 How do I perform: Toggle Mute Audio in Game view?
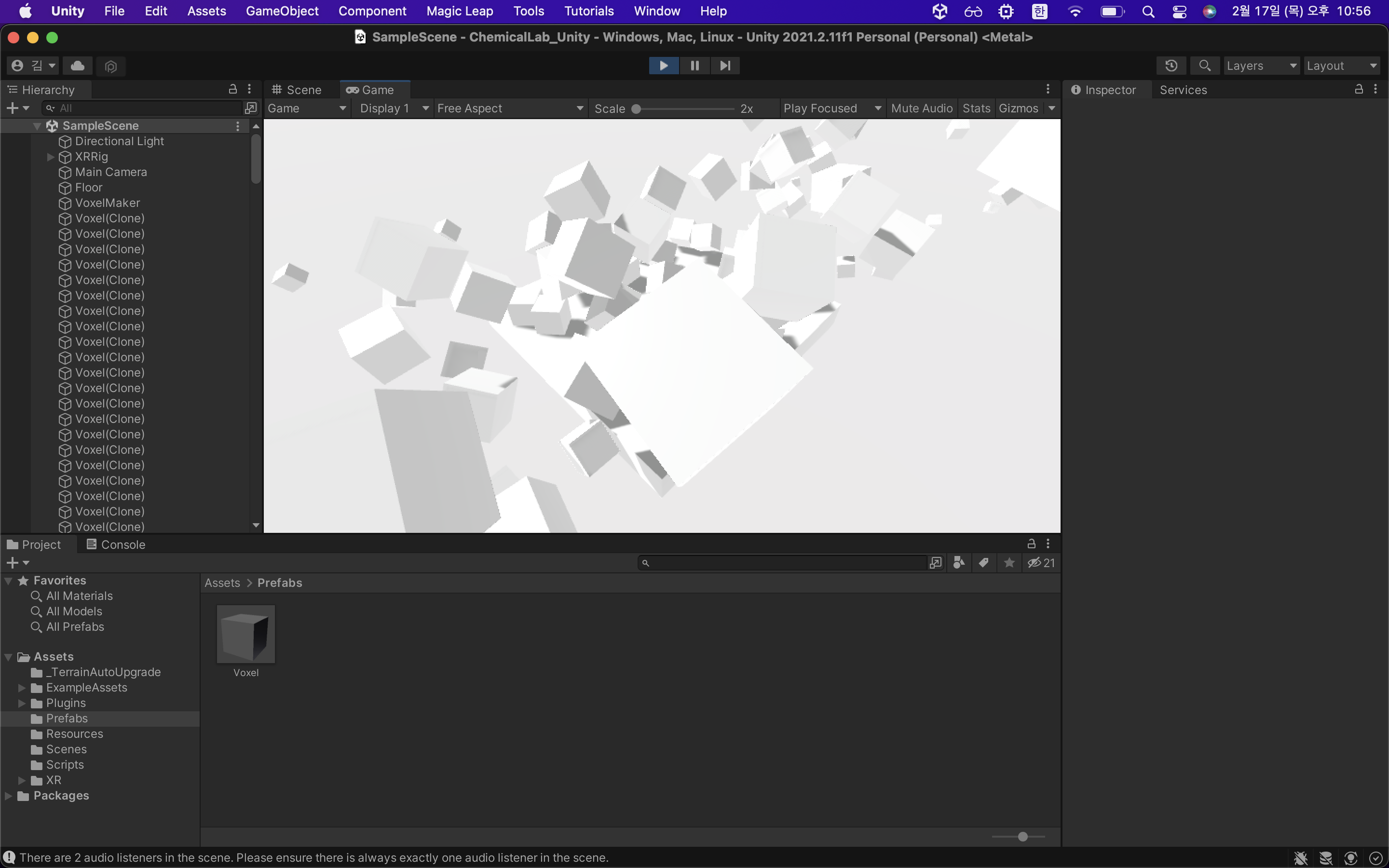pos(921,108)
